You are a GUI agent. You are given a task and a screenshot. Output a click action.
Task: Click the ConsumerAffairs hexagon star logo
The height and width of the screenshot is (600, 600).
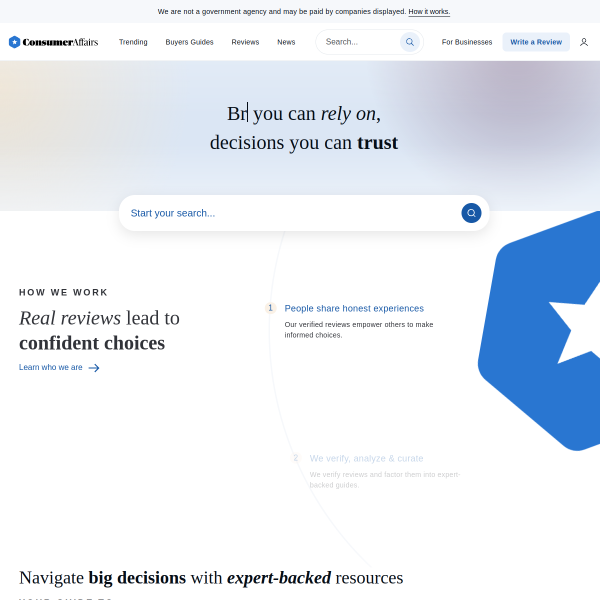(x=14, y=42)
